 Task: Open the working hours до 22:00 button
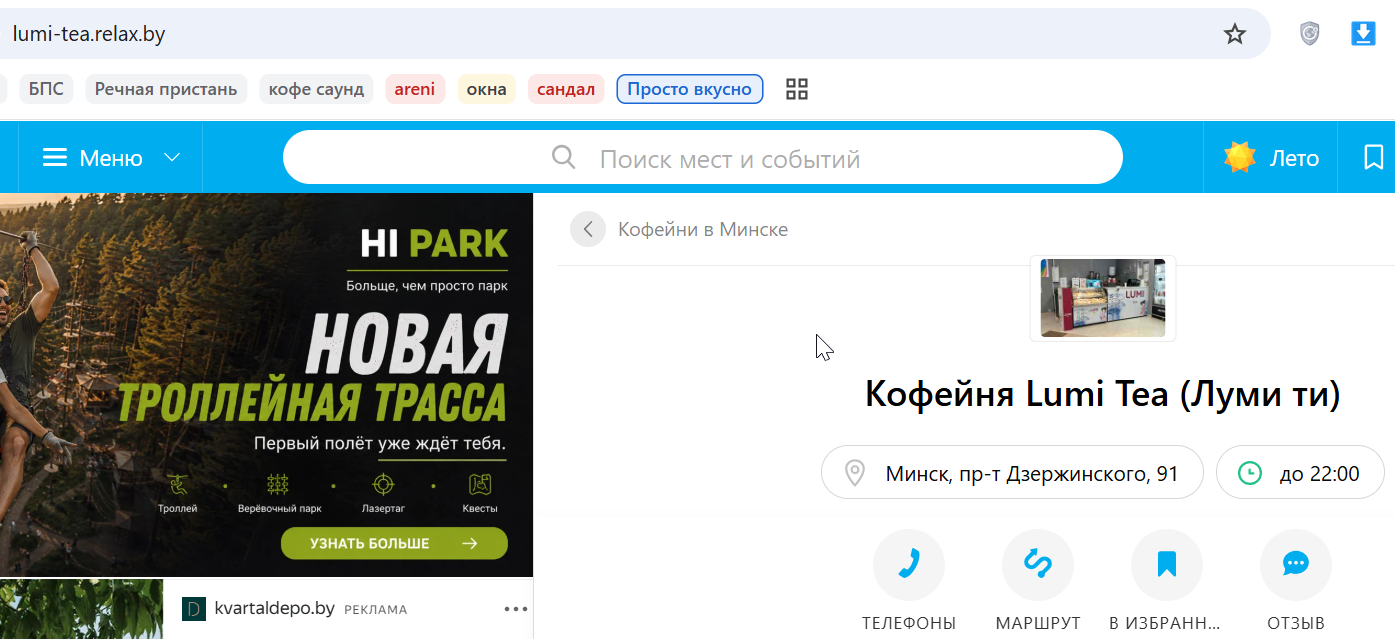tap(1300, 473)
